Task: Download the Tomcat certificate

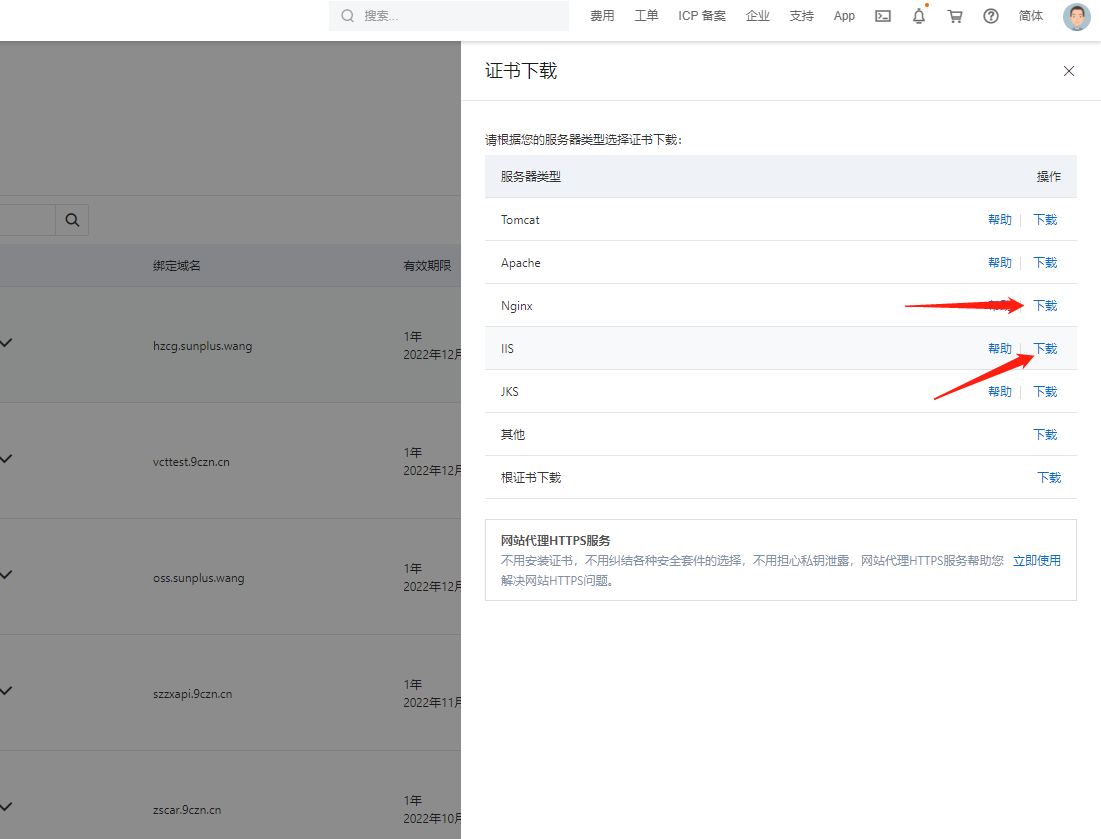Action: point(1045,220)
